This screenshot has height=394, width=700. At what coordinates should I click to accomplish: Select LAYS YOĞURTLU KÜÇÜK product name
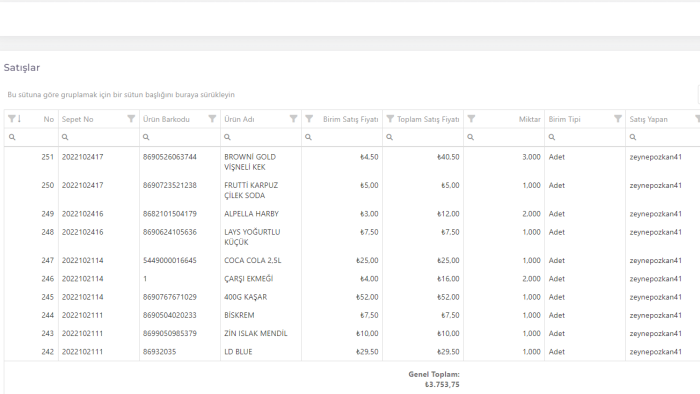tap(252, 237)
